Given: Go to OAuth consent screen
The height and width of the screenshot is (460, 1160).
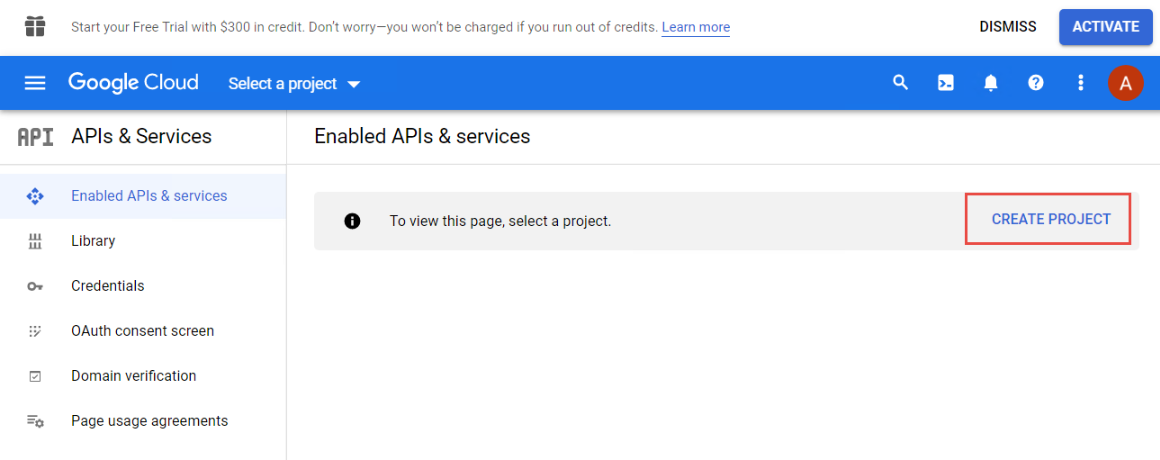Looking at the screenshot, I should pos(142,331).
